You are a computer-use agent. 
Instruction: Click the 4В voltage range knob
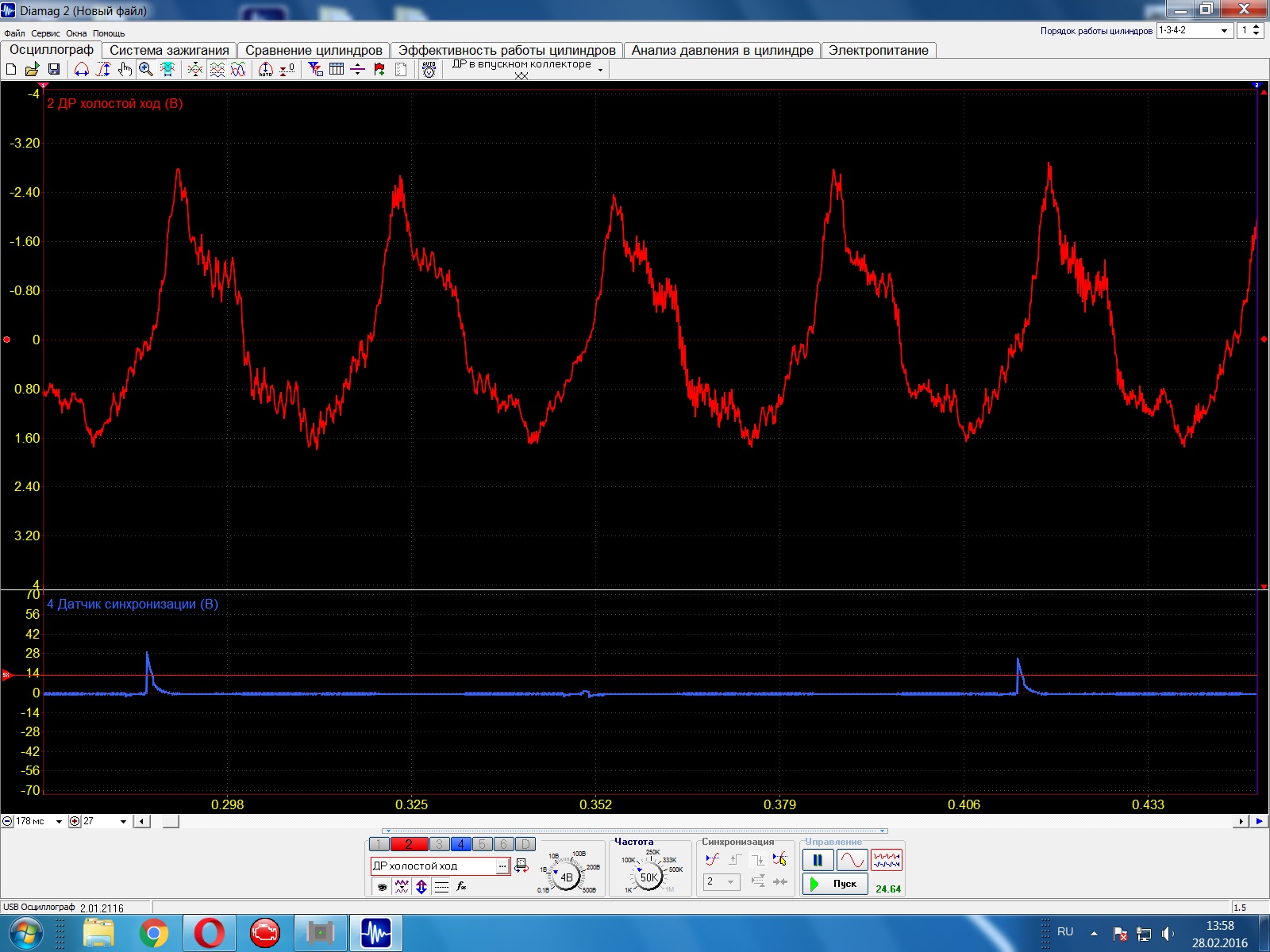coord(567,877)
